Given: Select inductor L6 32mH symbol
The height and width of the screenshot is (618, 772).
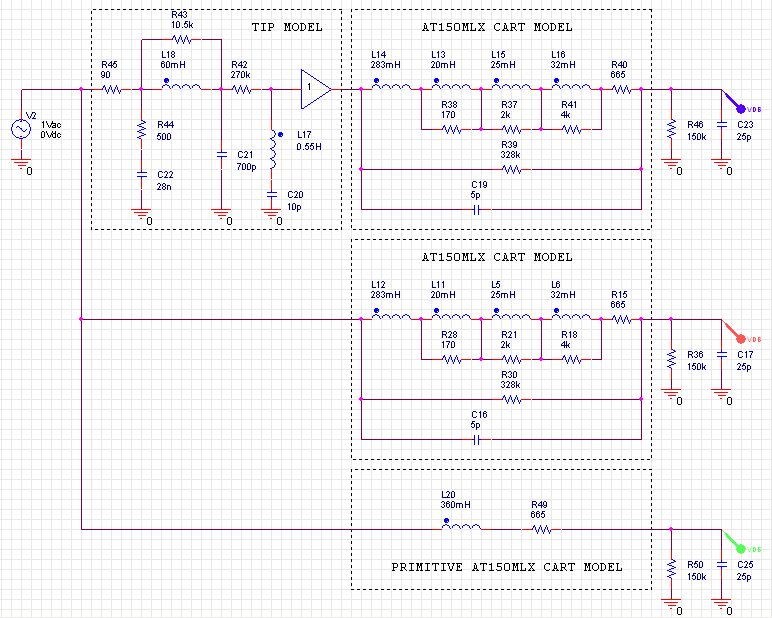Looking at the screenshot, I should click(x=572, y=315).
